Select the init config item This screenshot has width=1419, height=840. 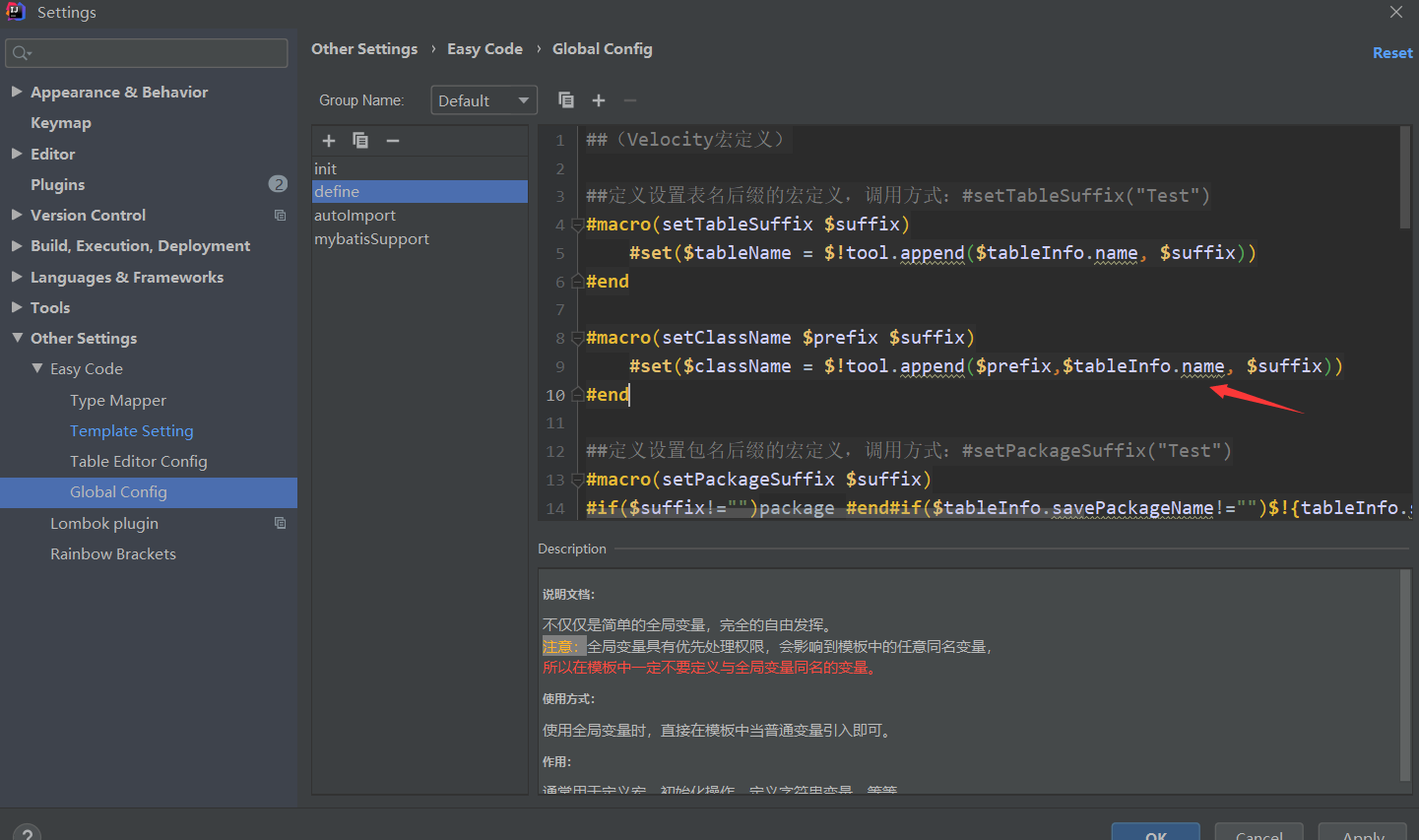coord(419,168)
